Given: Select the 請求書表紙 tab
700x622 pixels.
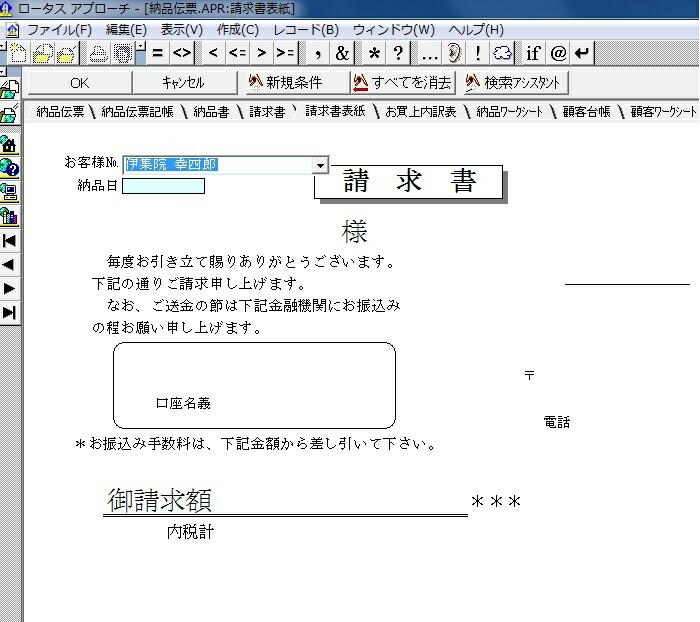Looking at the screenshot, I should [335, 111].
